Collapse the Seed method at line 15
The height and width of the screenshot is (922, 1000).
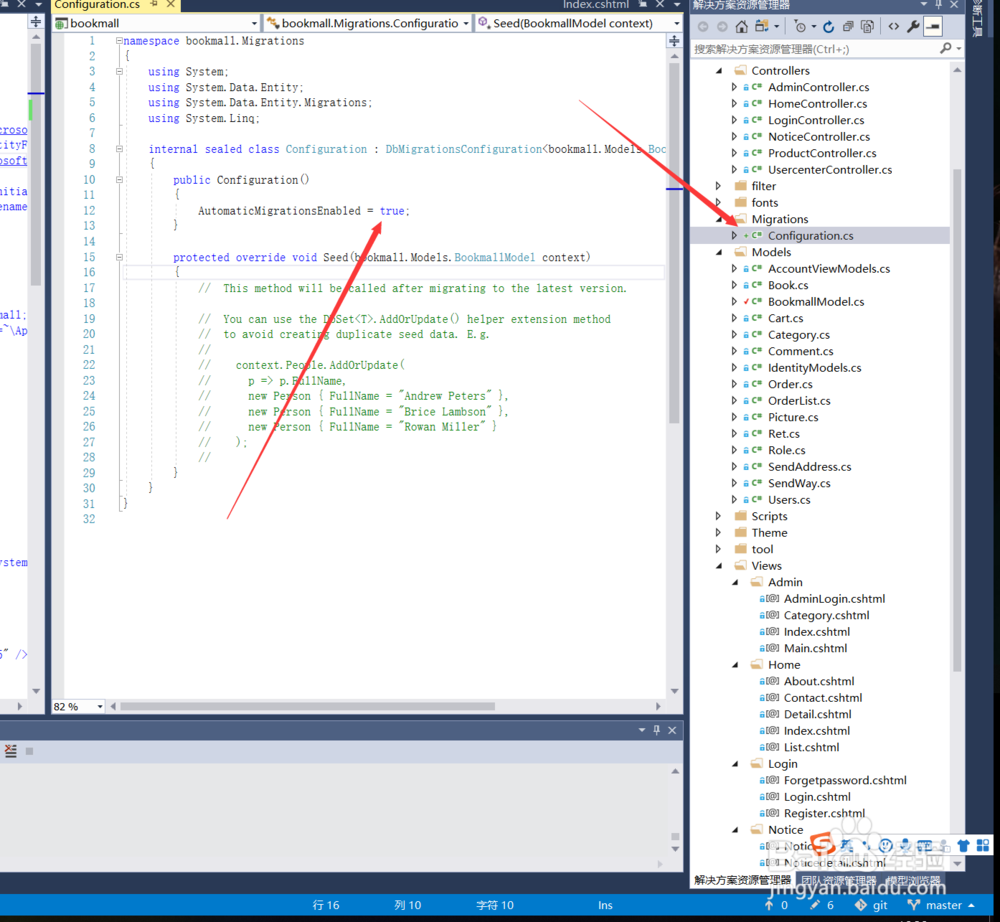click(119, 258)
